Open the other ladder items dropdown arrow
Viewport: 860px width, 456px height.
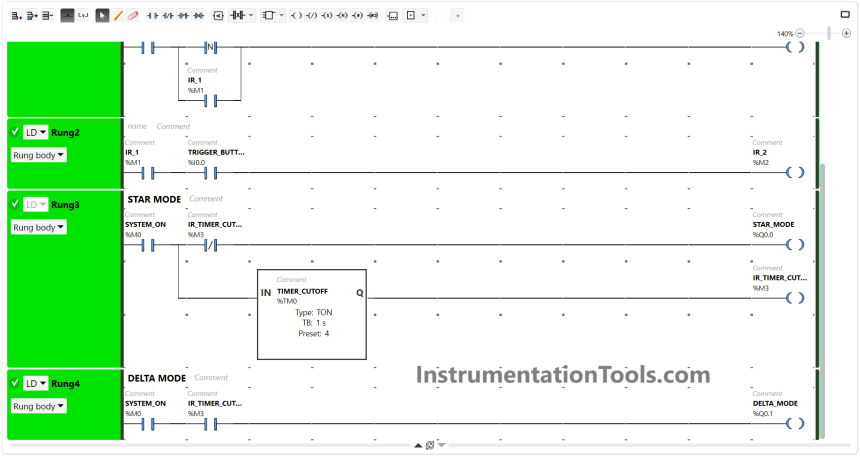point(423,15)
